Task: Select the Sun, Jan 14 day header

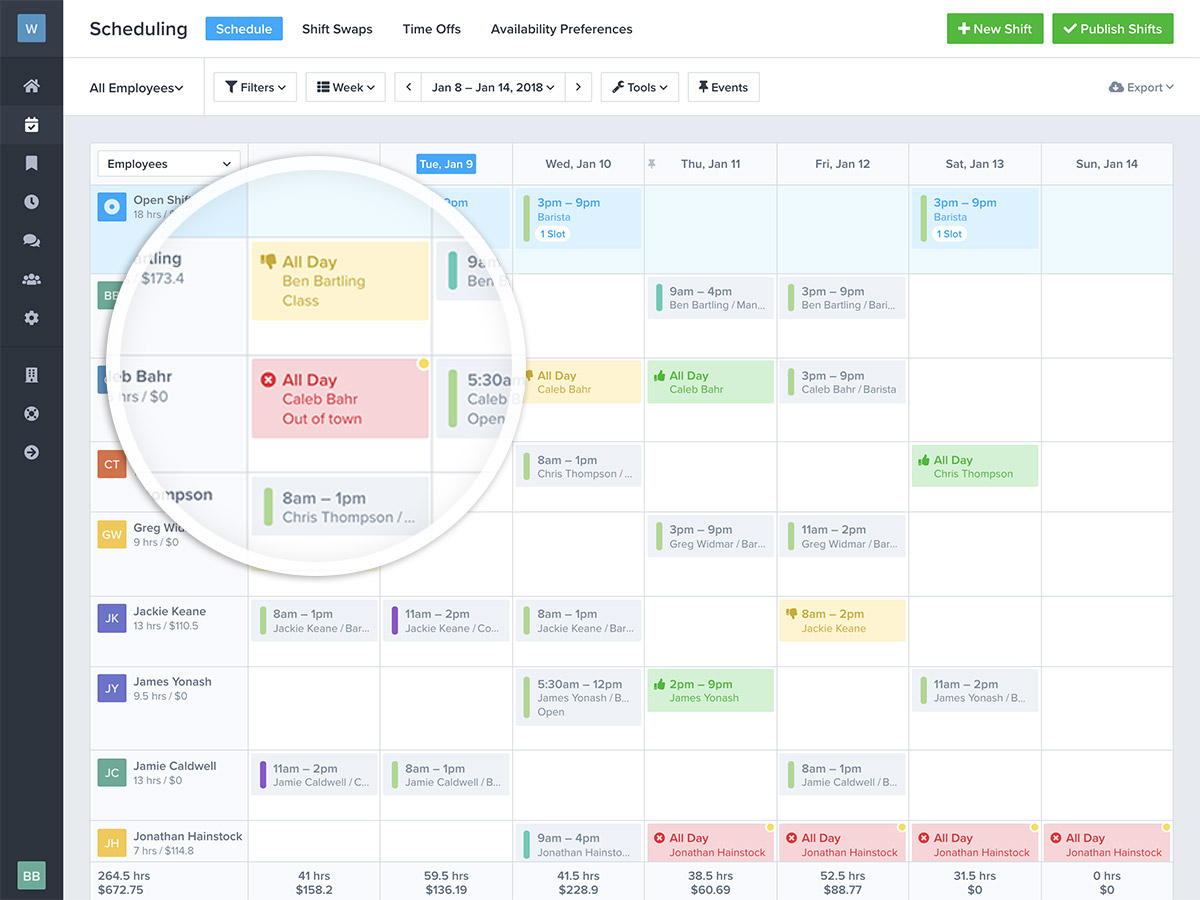Action: (1107, 164)
